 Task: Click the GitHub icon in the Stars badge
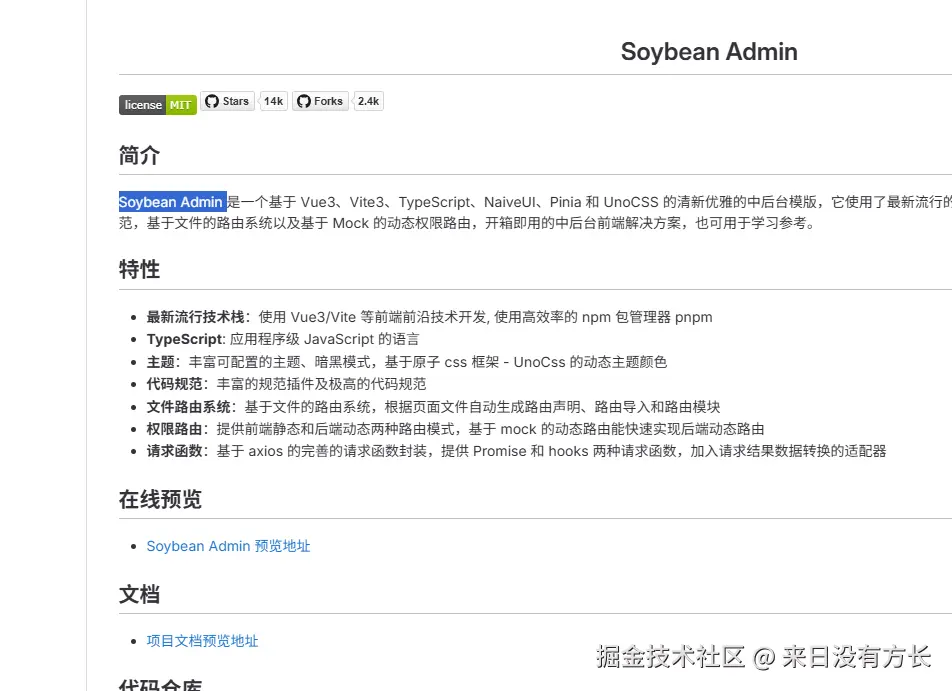pyautogui.click(x=211, y=101)
